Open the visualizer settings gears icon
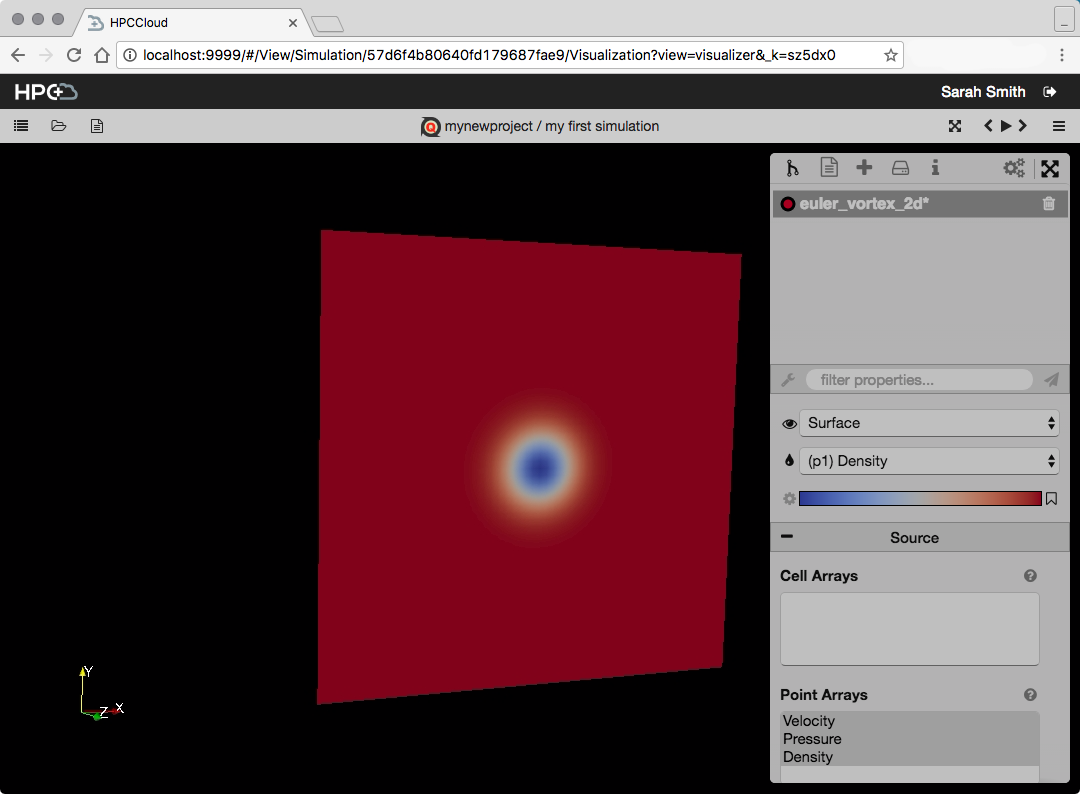Screen dimensions: 1080x794 (1014, 168)
